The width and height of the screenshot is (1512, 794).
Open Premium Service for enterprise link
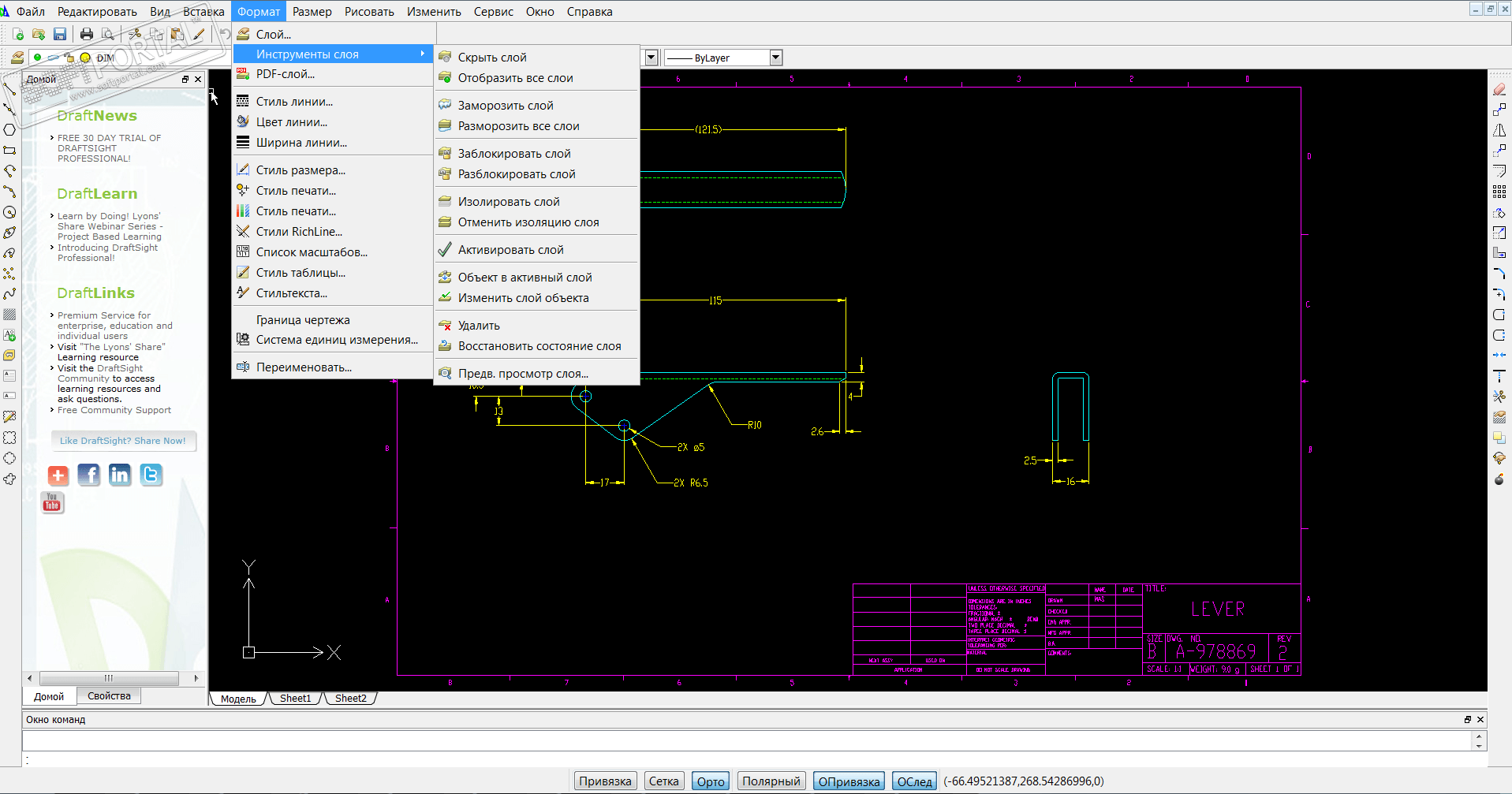coord(114,326)
